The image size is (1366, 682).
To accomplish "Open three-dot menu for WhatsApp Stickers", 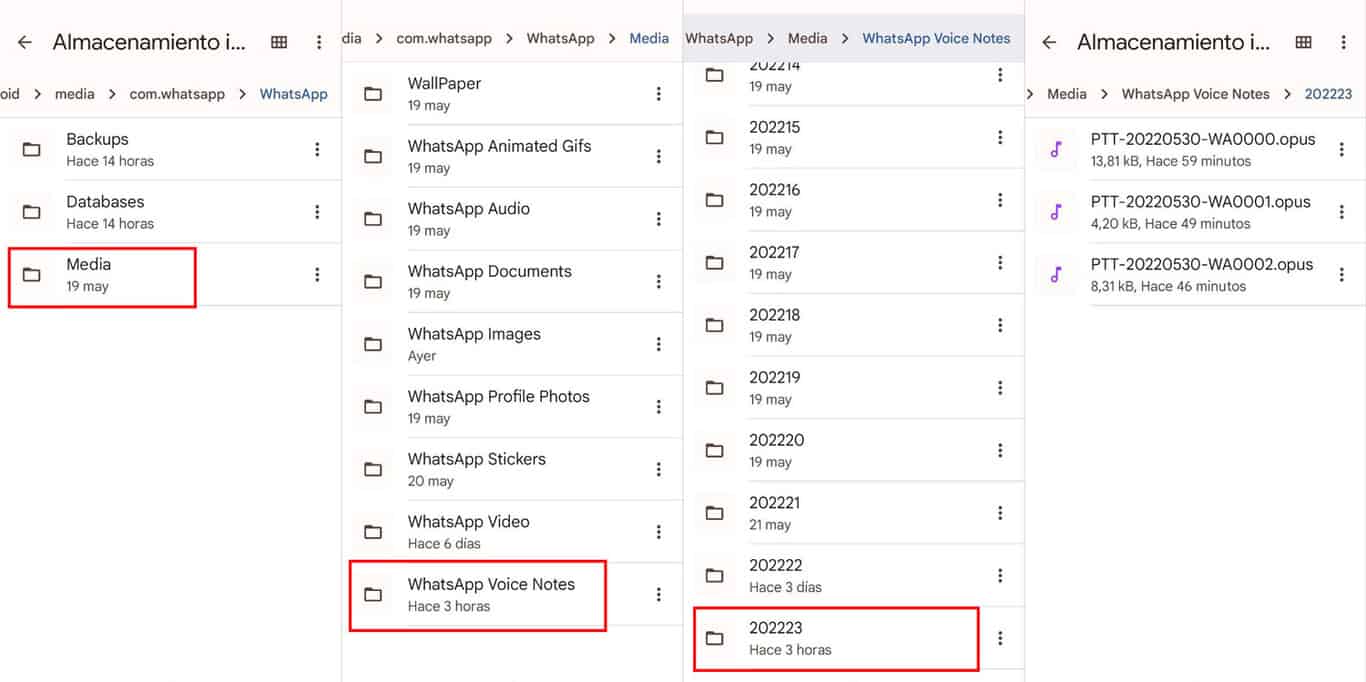I will pos(658,469).
